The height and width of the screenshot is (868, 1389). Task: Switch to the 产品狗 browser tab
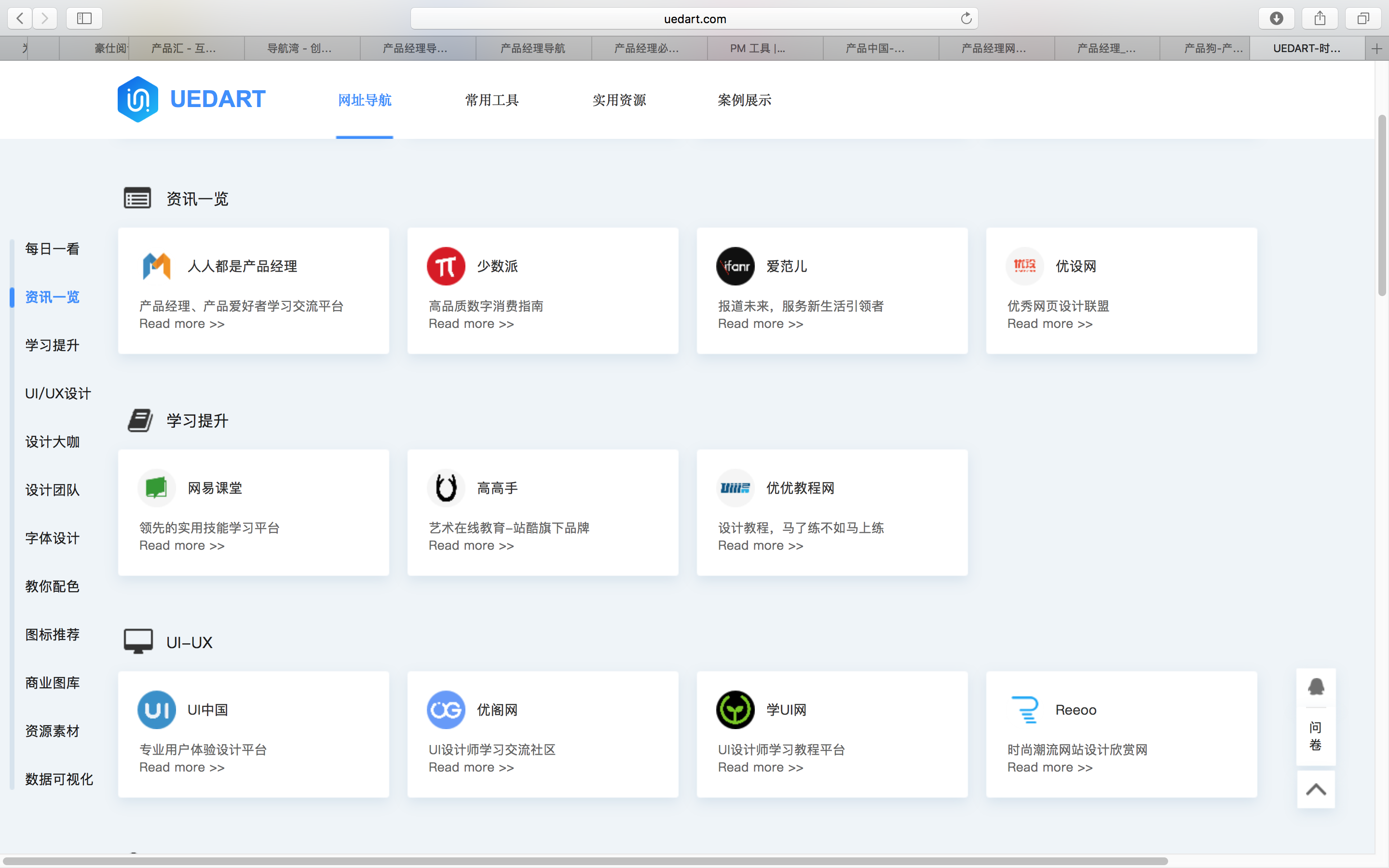1205,49
